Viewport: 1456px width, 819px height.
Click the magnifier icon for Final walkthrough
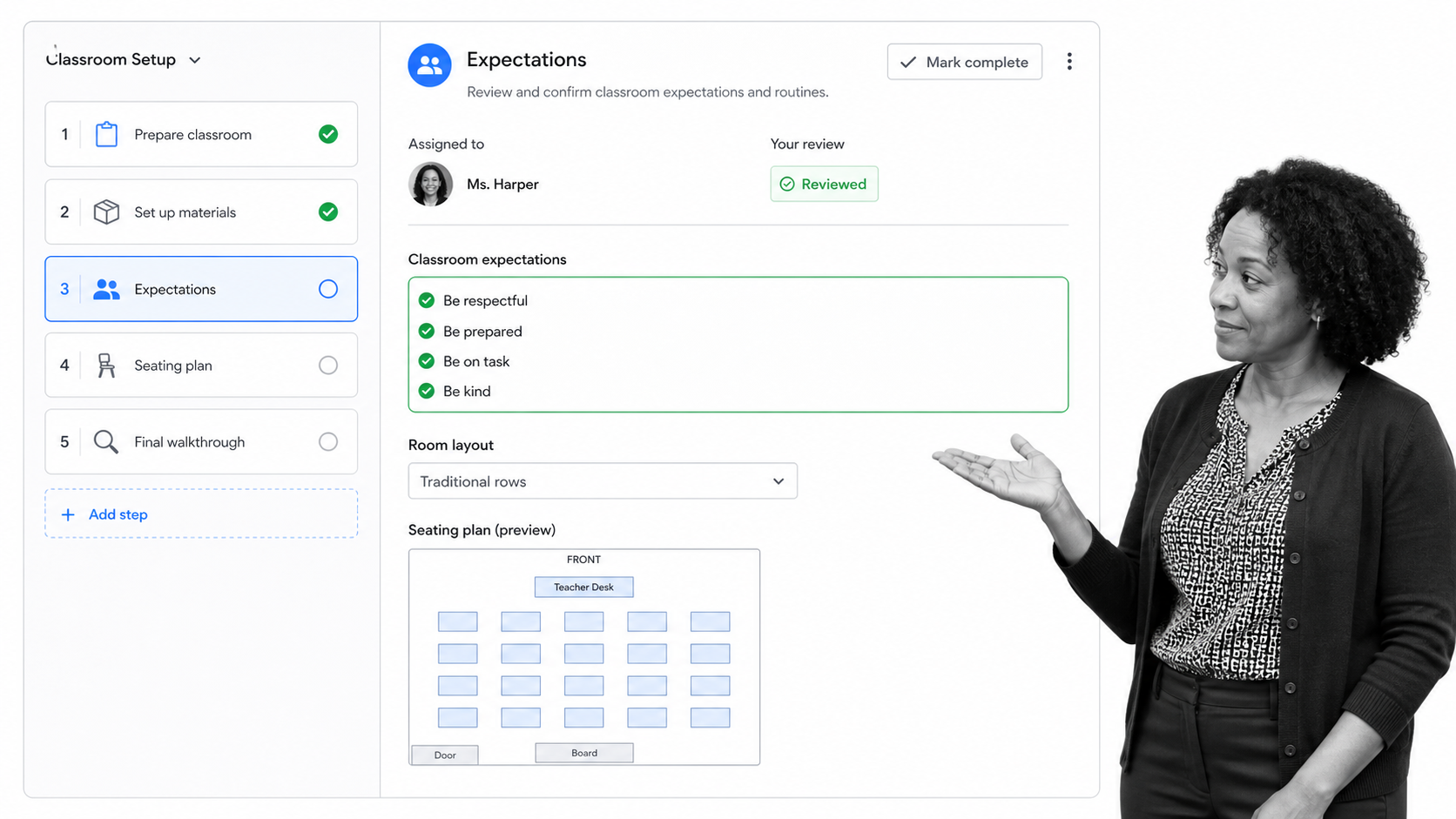106,442
